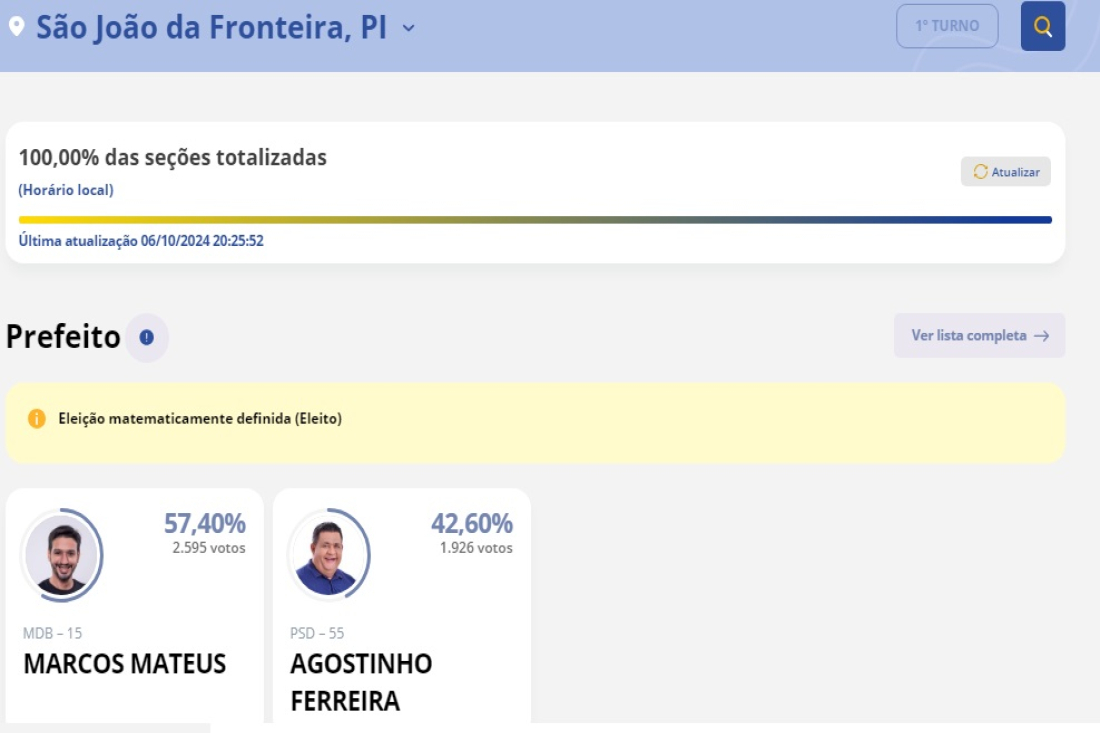Screen dimensions: 1100x733
Task: Click the totalization progress bar
Action: (535, 220)
